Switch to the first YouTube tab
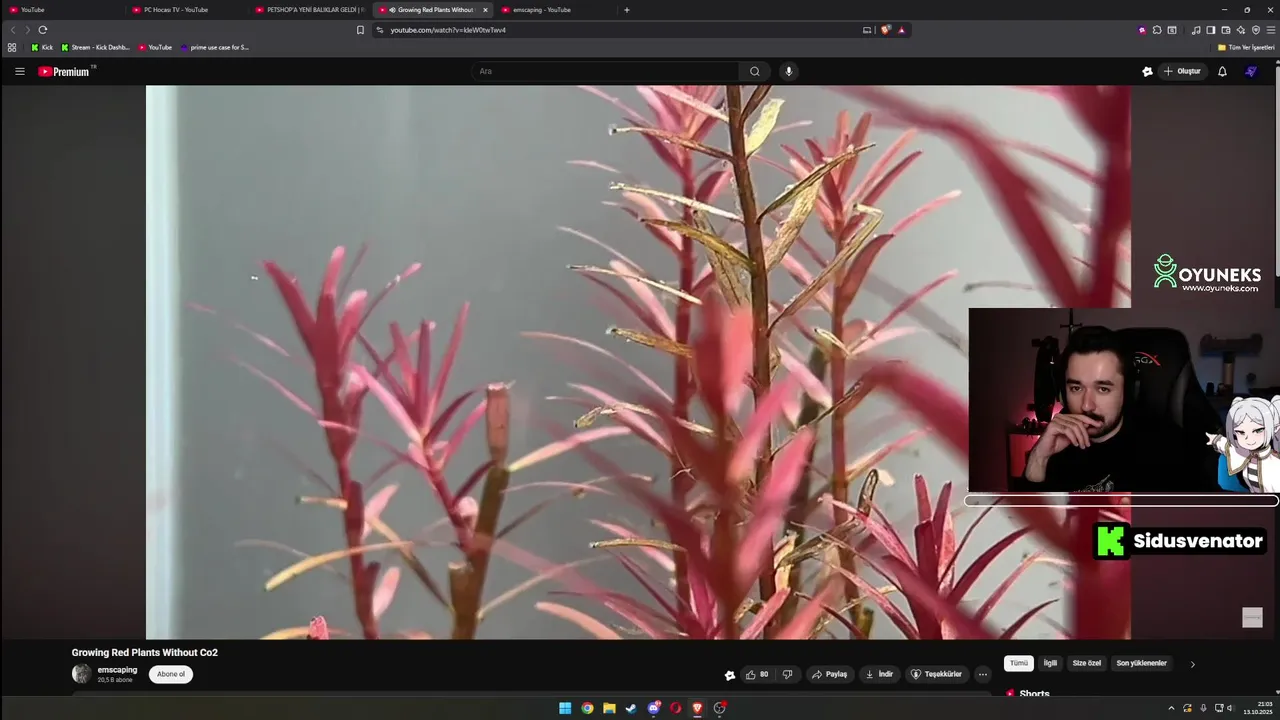 (62, 10)
